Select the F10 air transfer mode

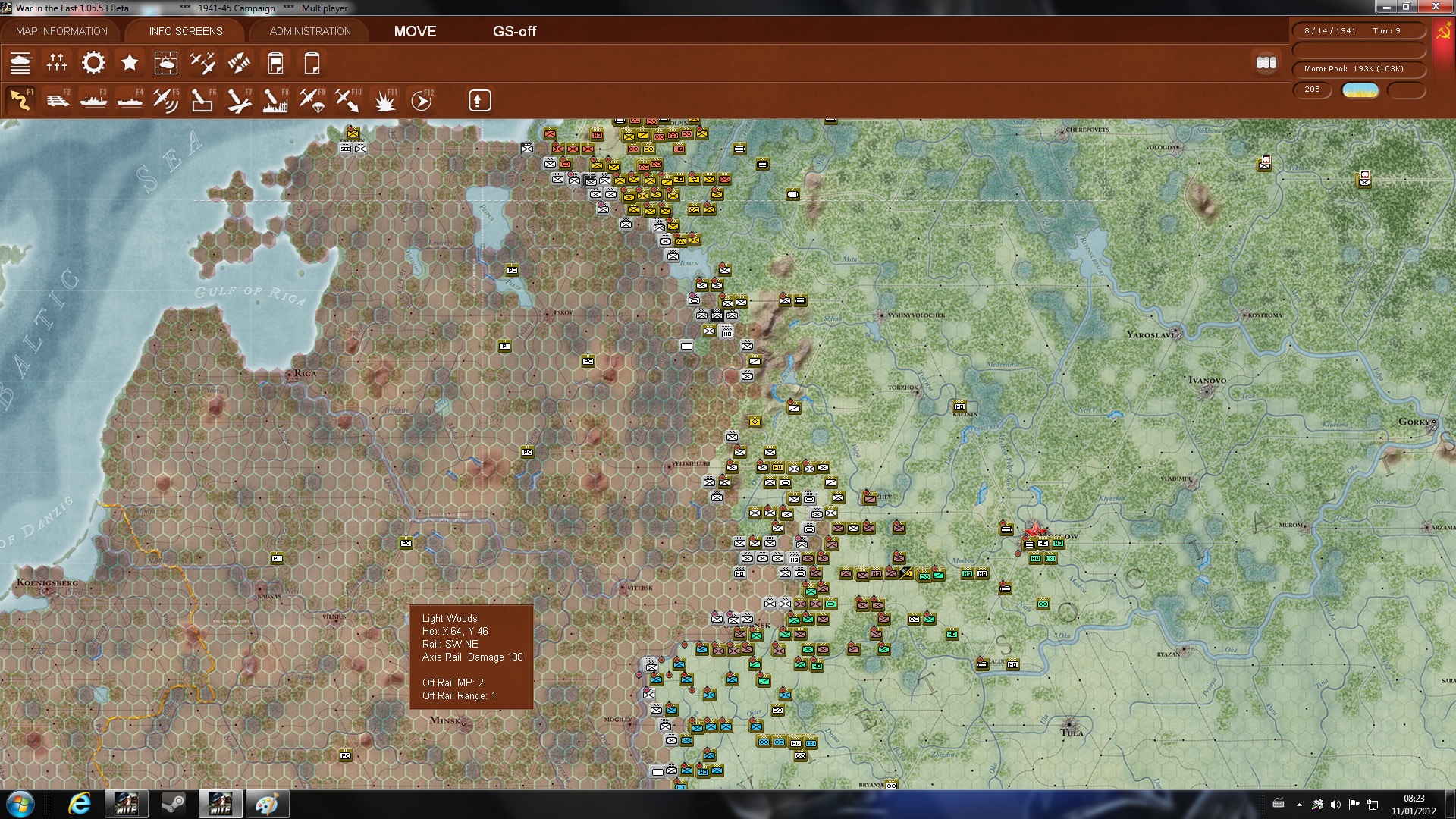pos(348,100)
